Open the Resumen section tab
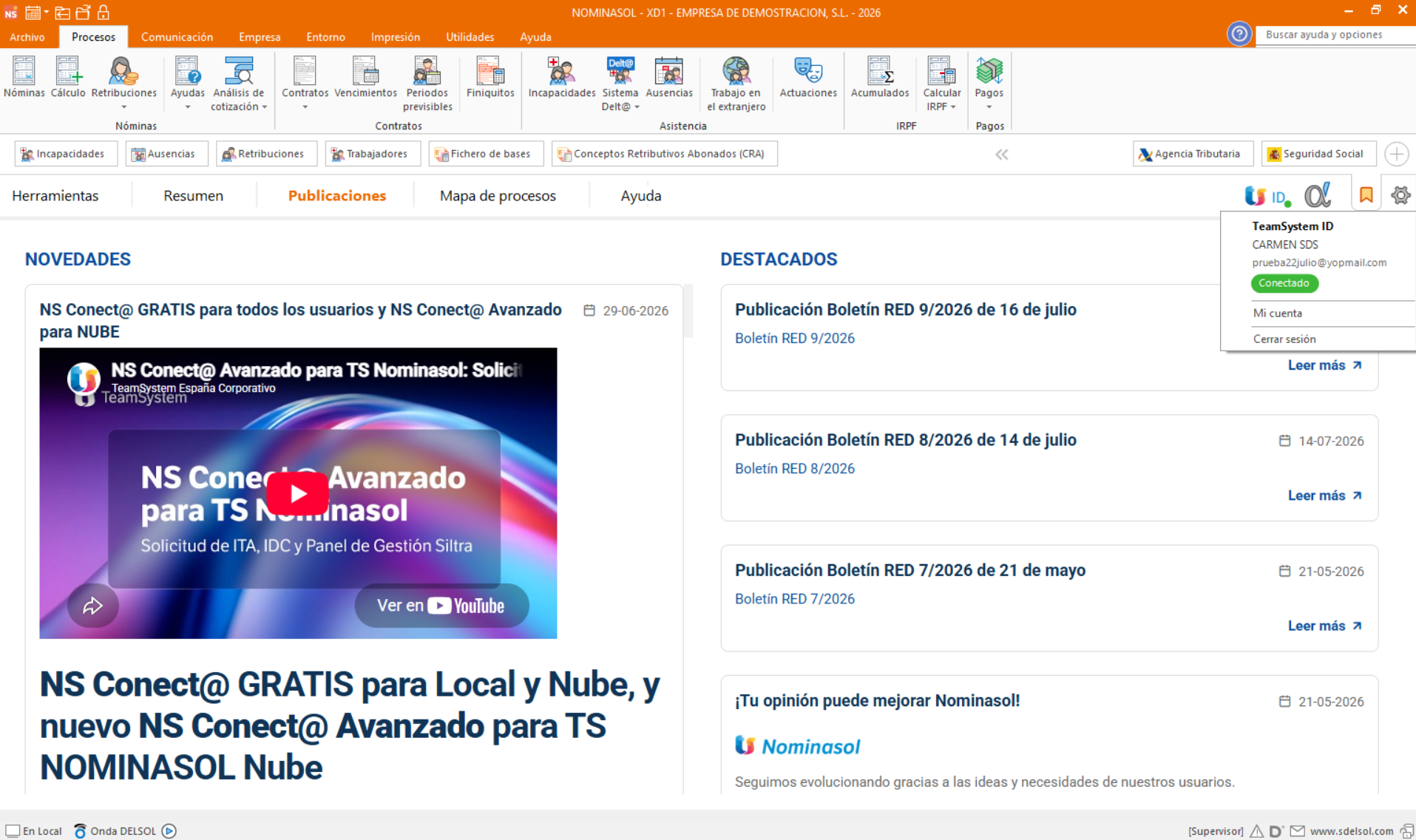Viewport: 1416px width, 840px height. tap(193, 196)
